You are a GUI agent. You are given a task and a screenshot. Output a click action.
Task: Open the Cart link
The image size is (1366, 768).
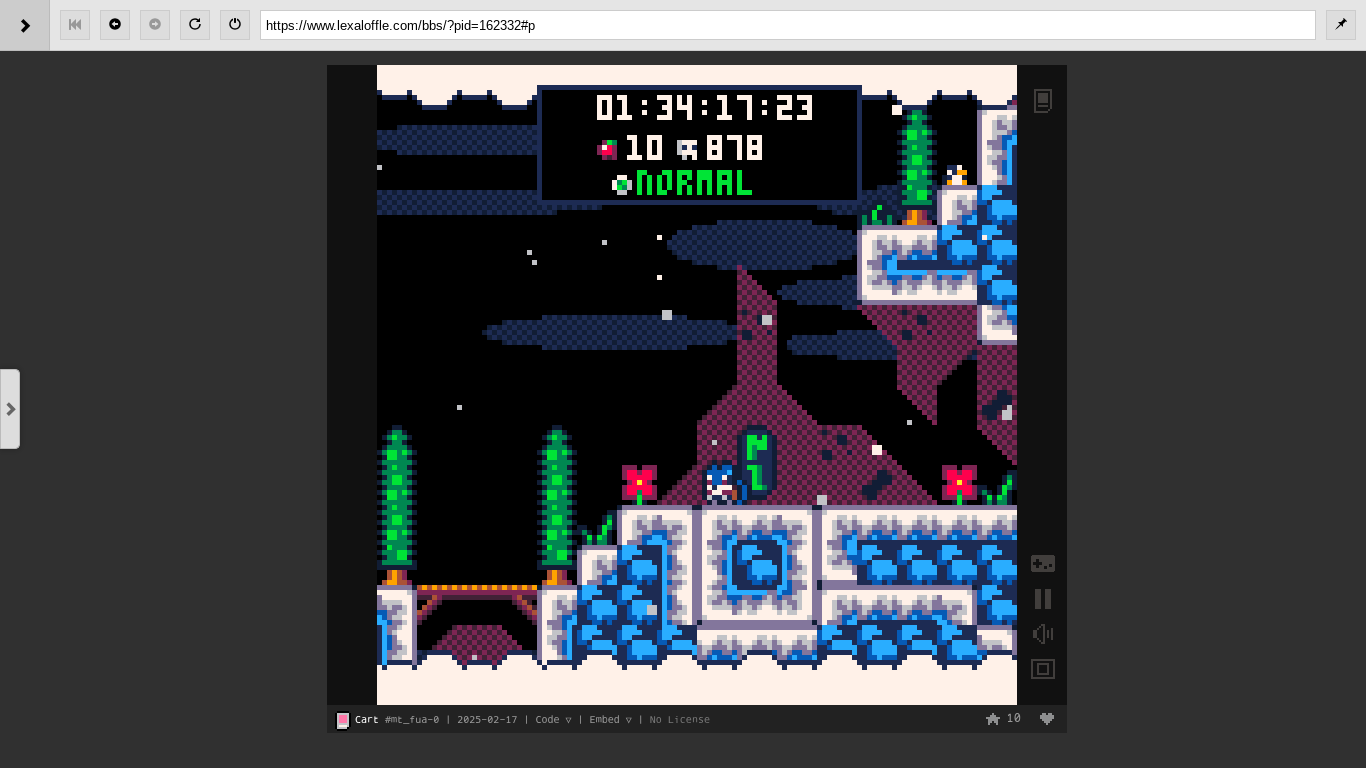coord(367,720)
